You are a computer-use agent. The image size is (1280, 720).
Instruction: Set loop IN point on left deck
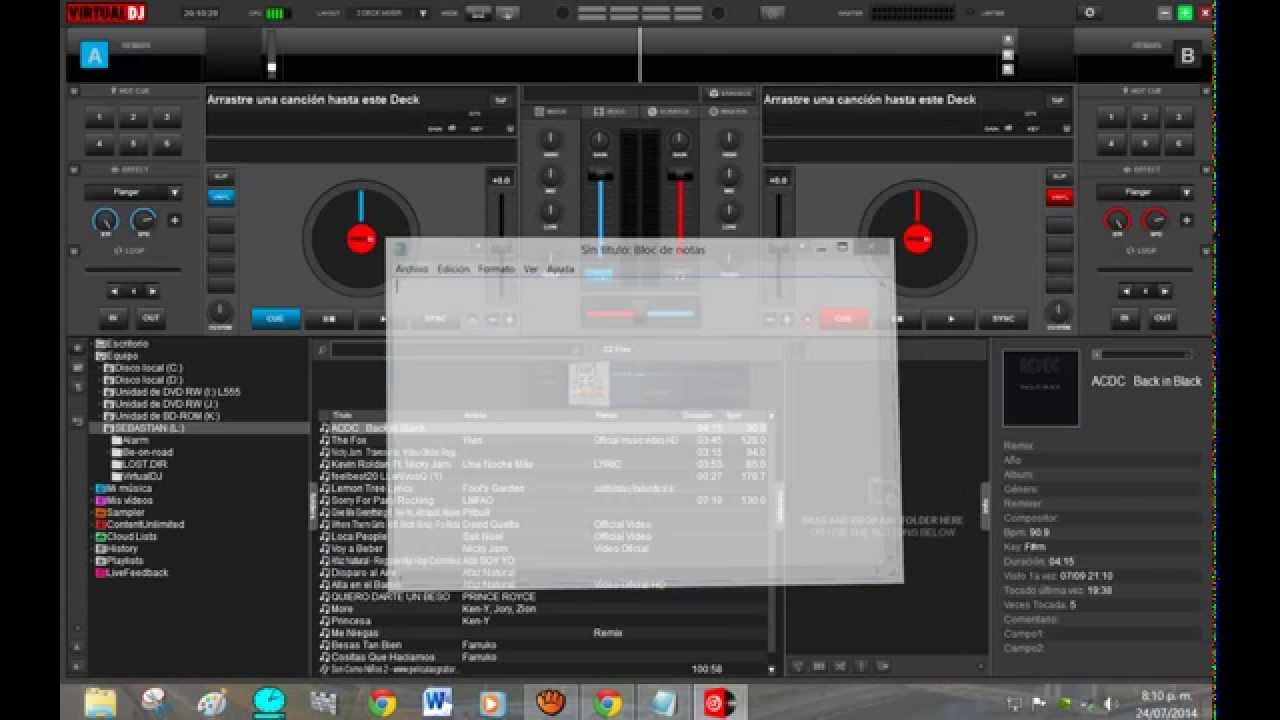click(114, 318)
